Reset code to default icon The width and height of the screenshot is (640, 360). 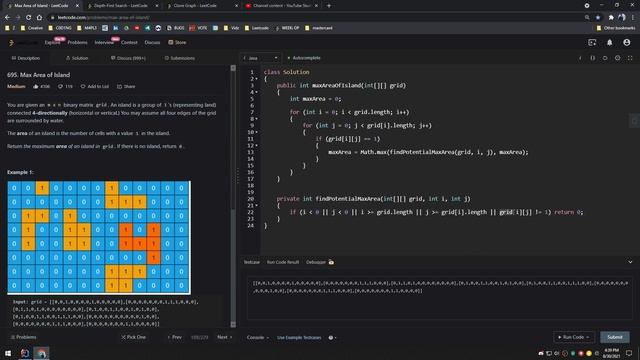pos(605,58)
